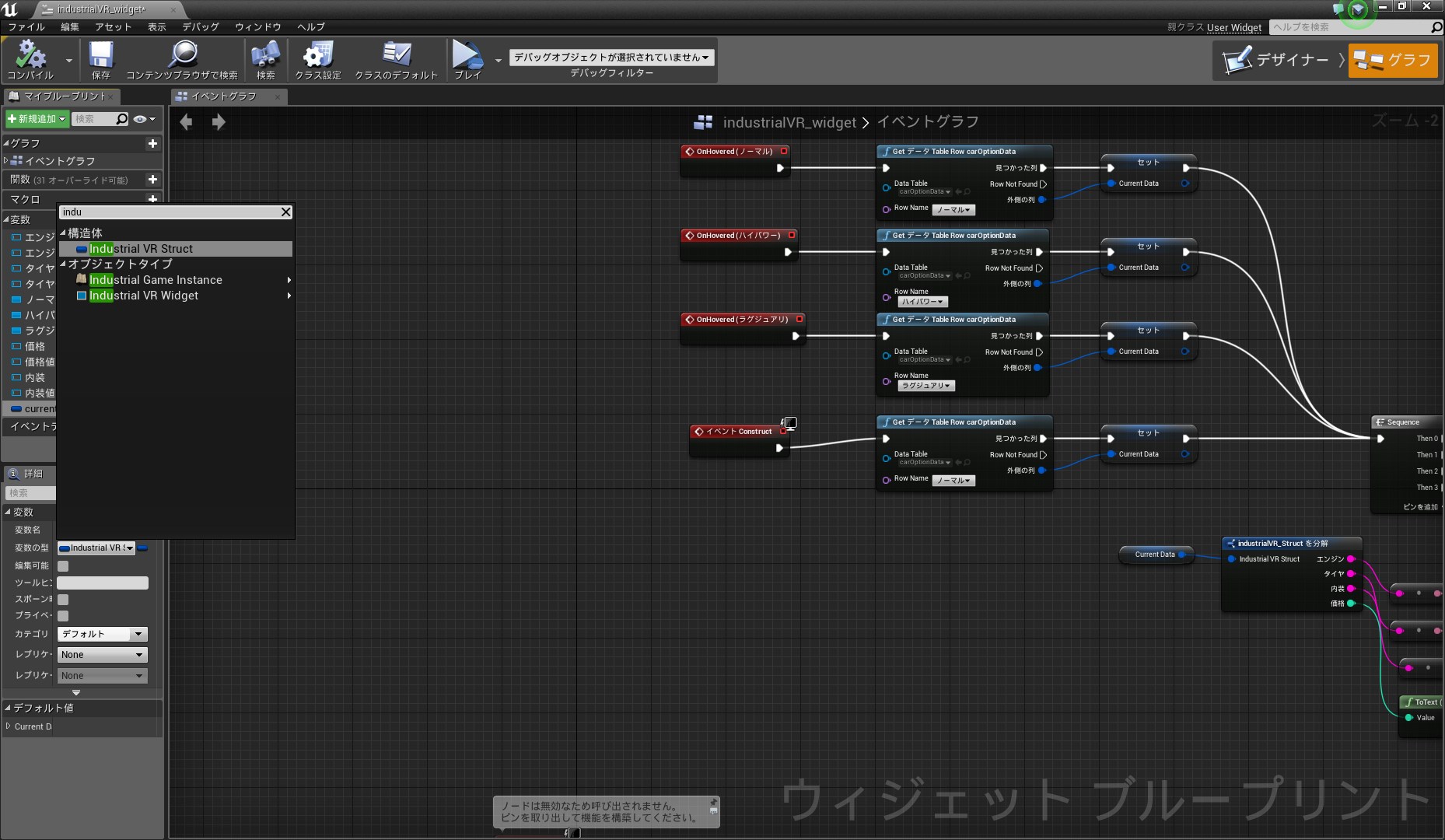Open the プレイ options dropdown arrow
Image resolution: width=1445 pixels, height=840 pixels.
[499, 61]
